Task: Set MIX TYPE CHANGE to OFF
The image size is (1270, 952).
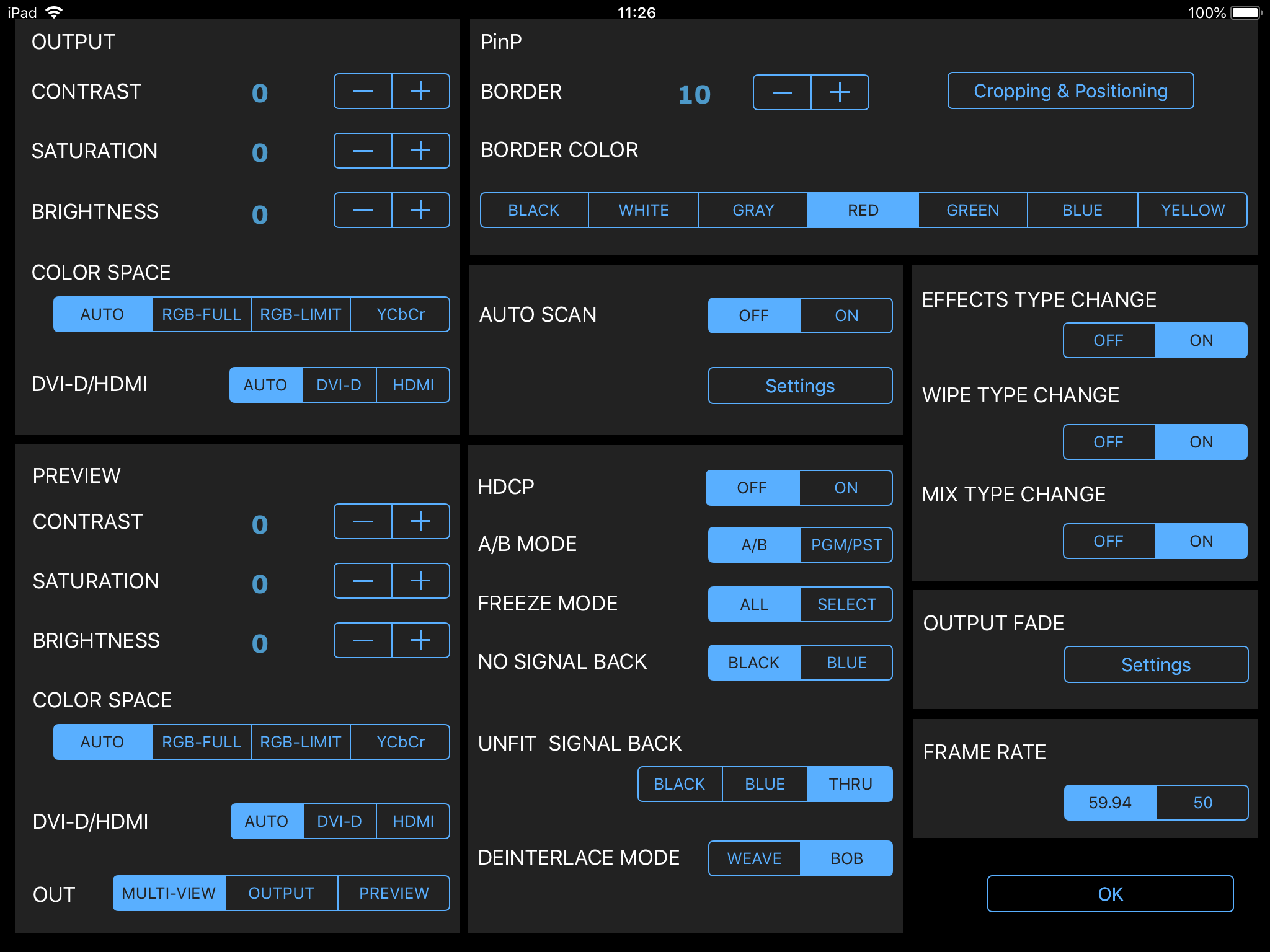Action: click(x=1108, y=542)
